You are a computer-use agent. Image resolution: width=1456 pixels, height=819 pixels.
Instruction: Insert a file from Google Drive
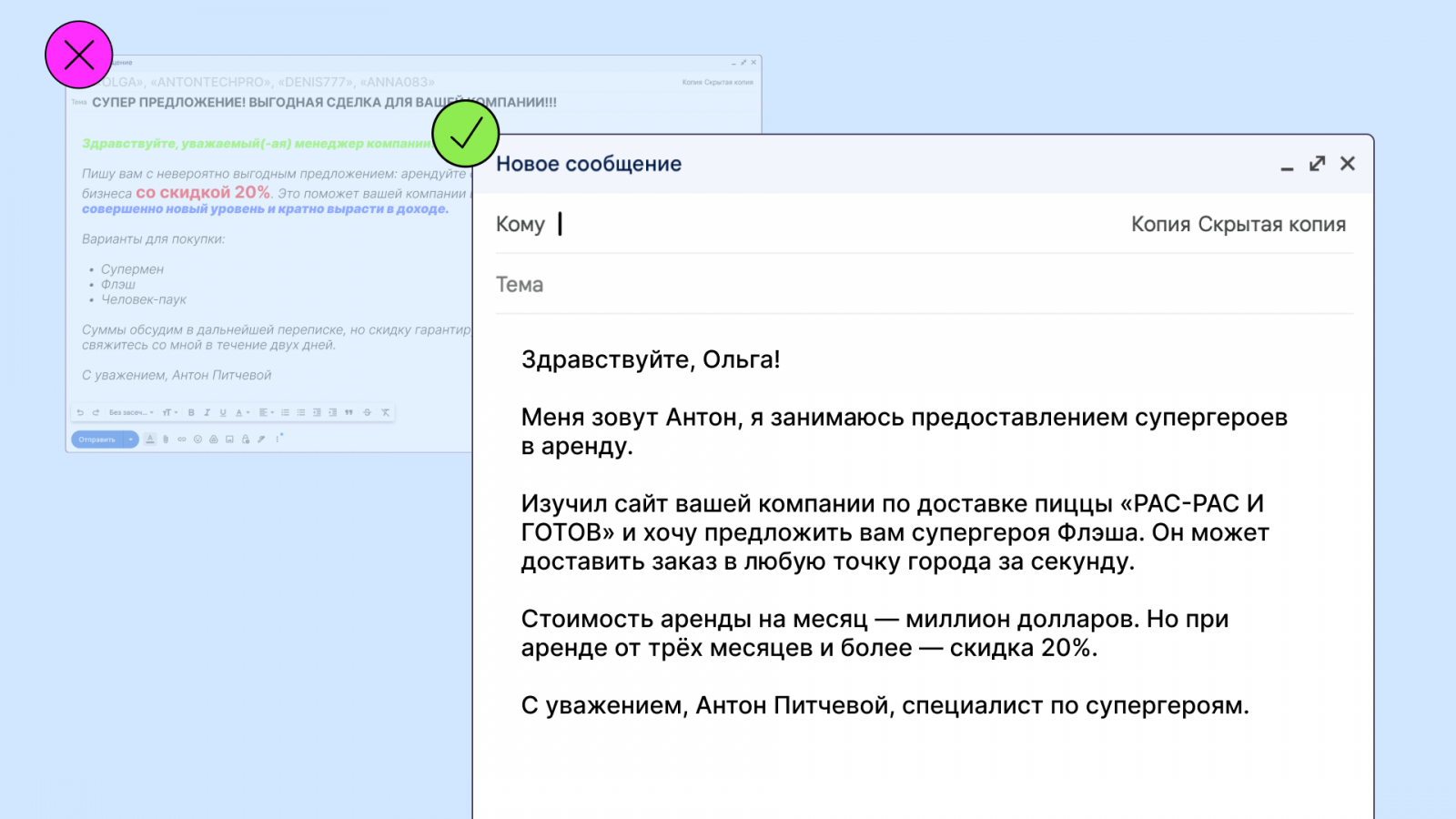pyautogui.click(x=214, y=440)
